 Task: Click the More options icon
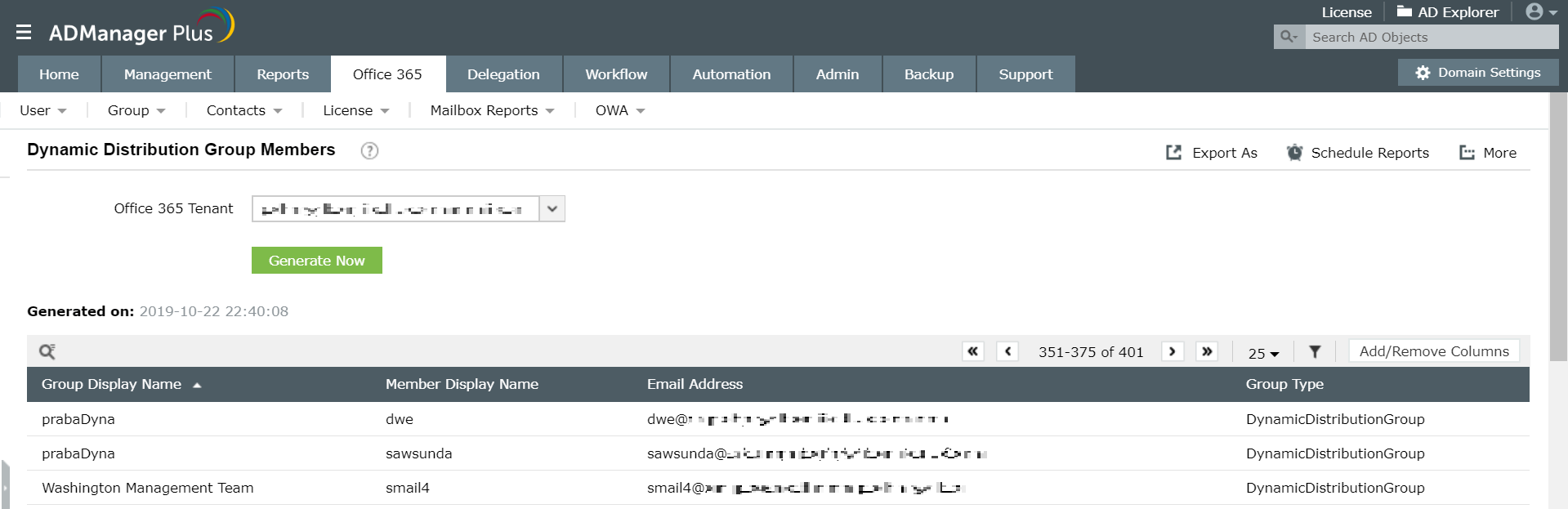(1467, 152)
